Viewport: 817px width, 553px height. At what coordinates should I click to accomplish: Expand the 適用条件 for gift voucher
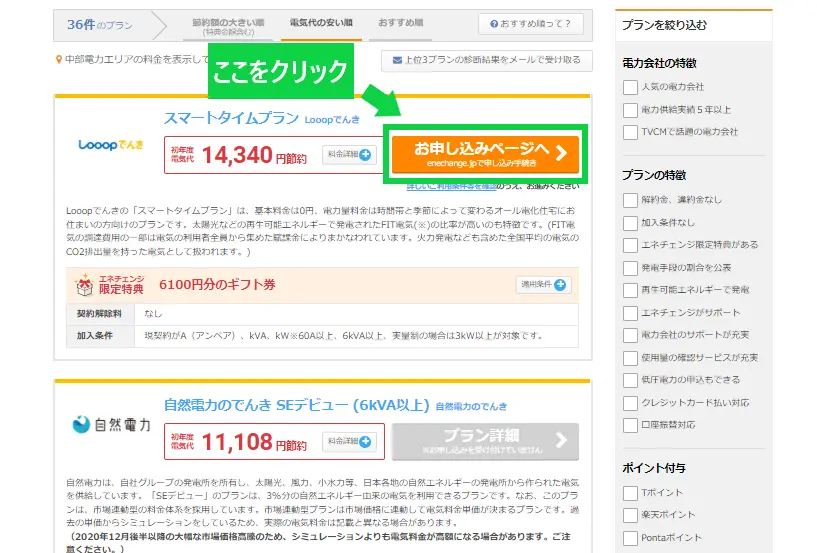coord(543,285)
